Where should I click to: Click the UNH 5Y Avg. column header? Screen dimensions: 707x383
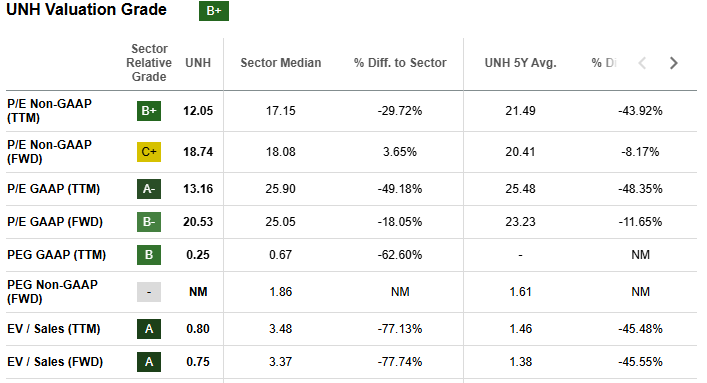pos(520,63)
